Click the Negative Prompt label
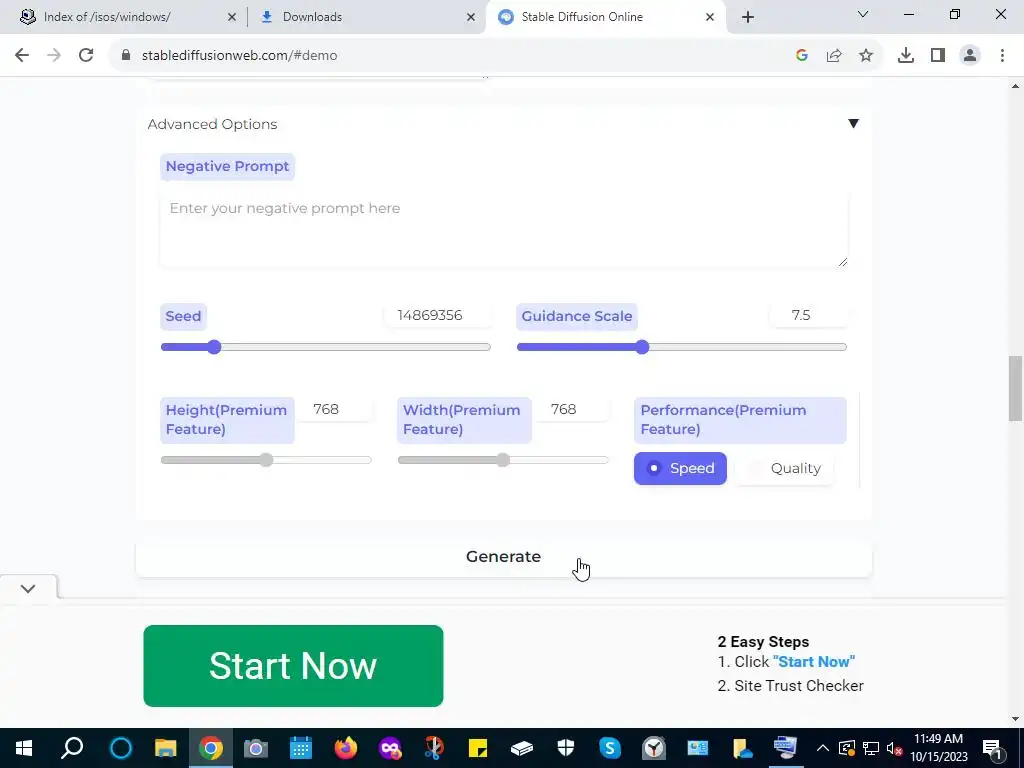1024x768 pixels. click(227, 167)
